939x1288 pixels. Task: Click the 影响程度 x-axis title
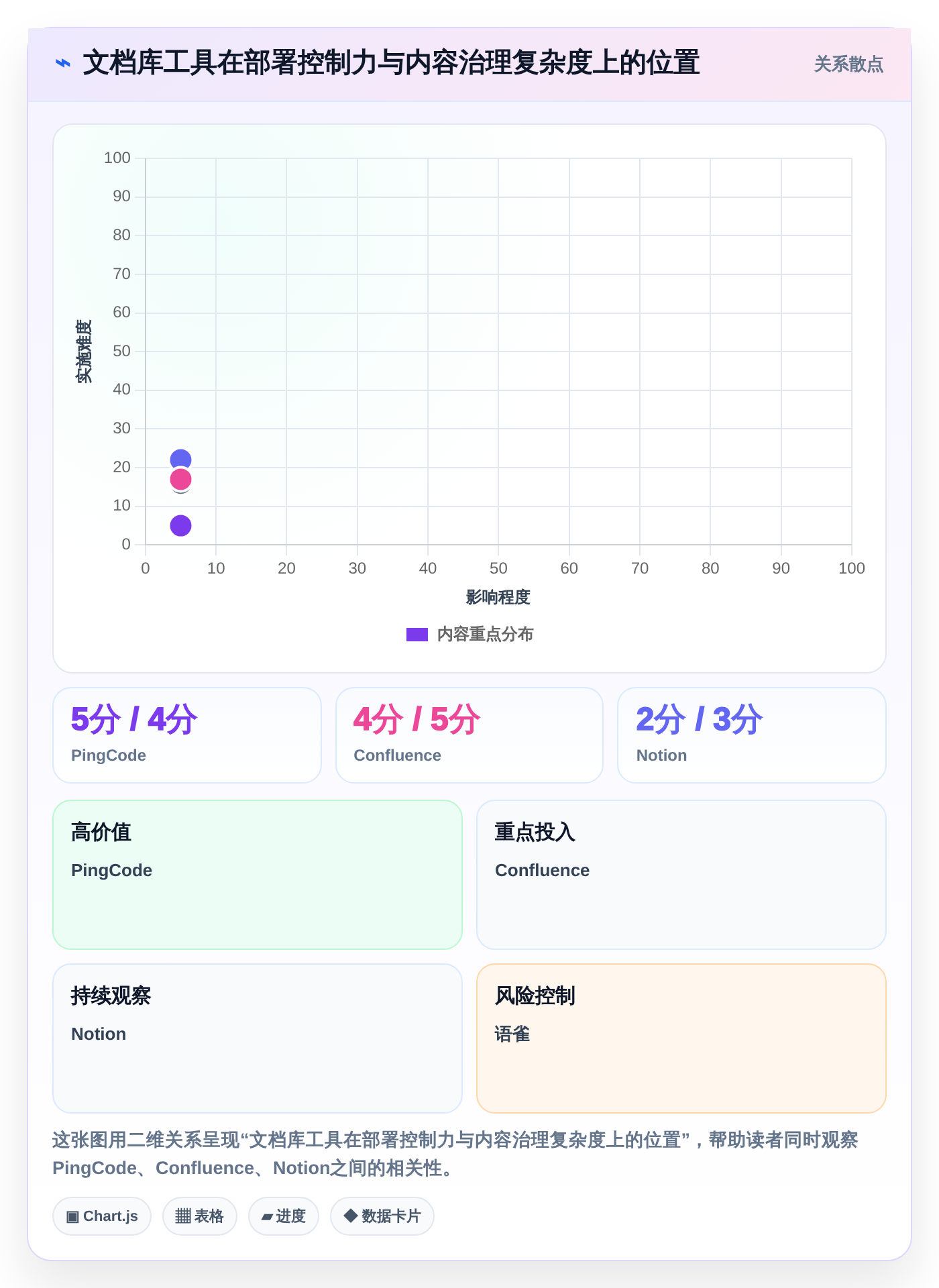point(498,597)
